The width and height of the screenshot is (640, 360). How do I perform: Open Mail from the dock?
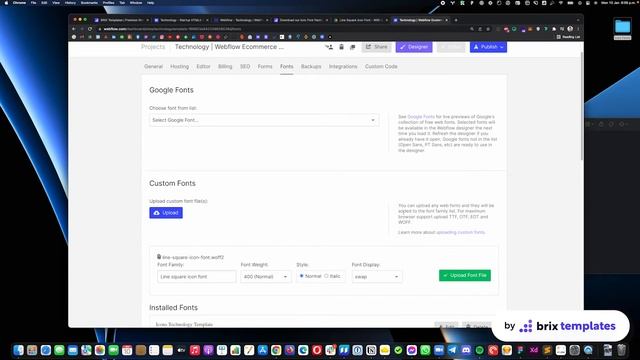point(73,350)
